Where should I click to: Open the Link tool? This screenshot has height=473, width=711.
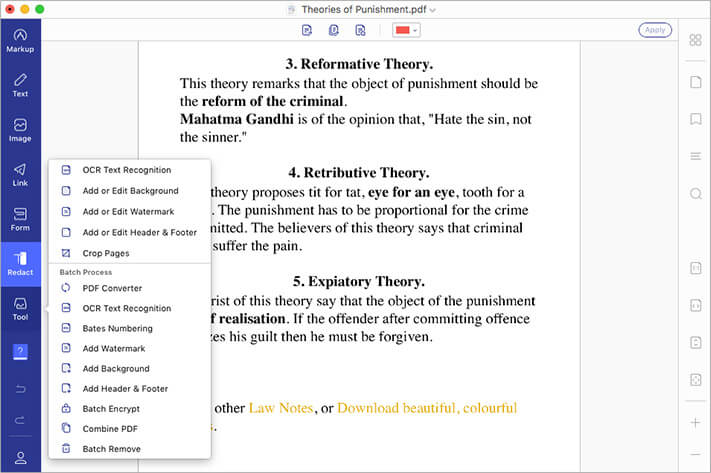click(x=20, y=175)
